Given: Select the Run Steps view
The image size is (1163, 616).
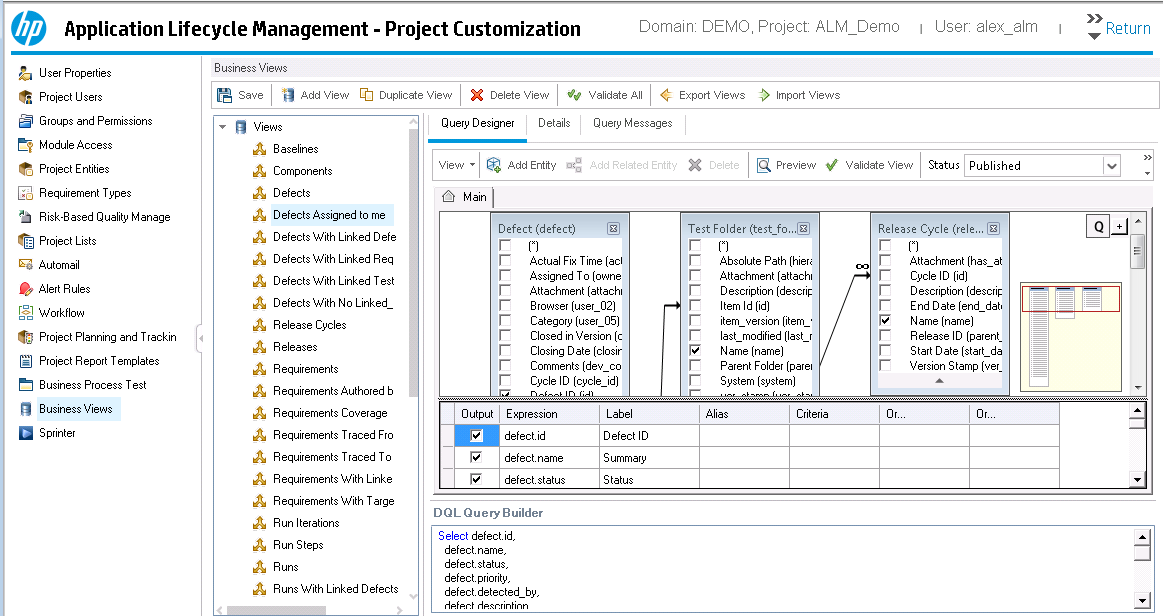Looking at the screenshot, I should point(298,545).
